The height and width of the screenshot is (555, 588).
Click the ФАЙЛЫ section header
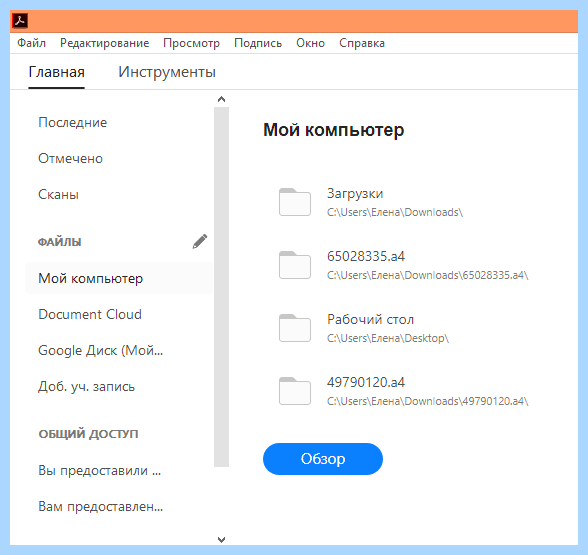[x=60, y=242]
